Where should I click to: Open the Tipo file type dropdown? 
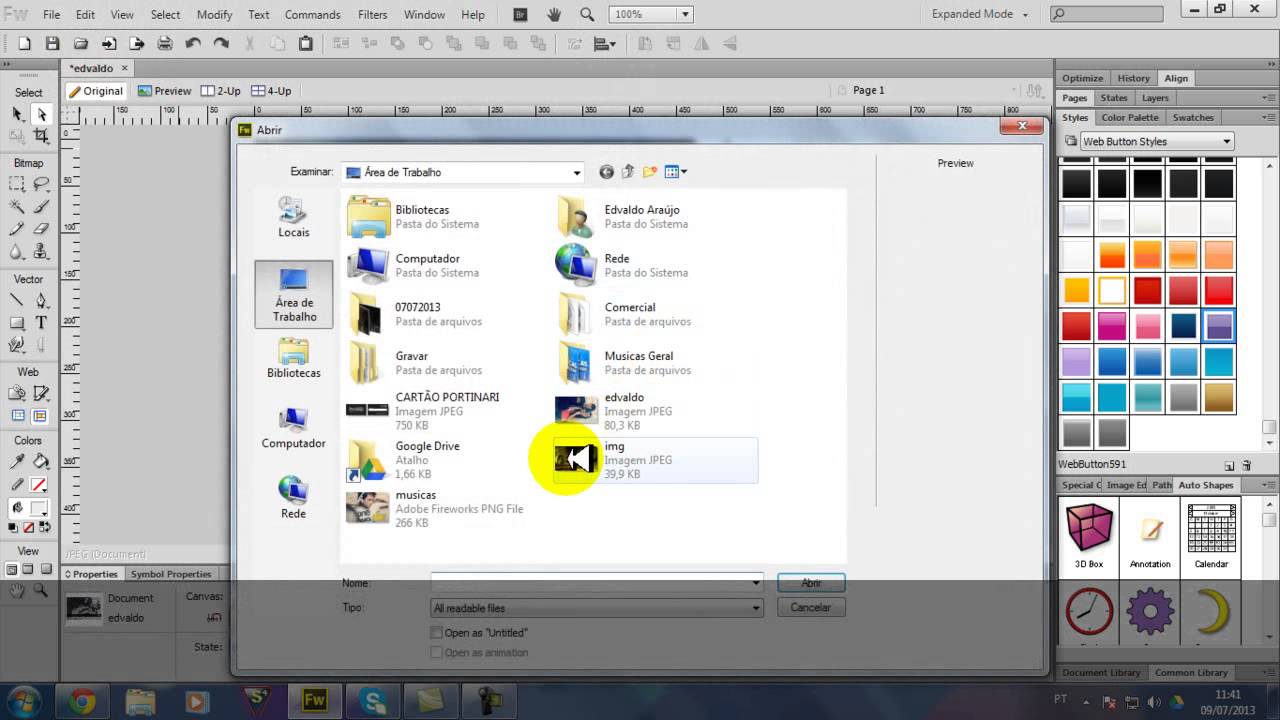[757, 608]
